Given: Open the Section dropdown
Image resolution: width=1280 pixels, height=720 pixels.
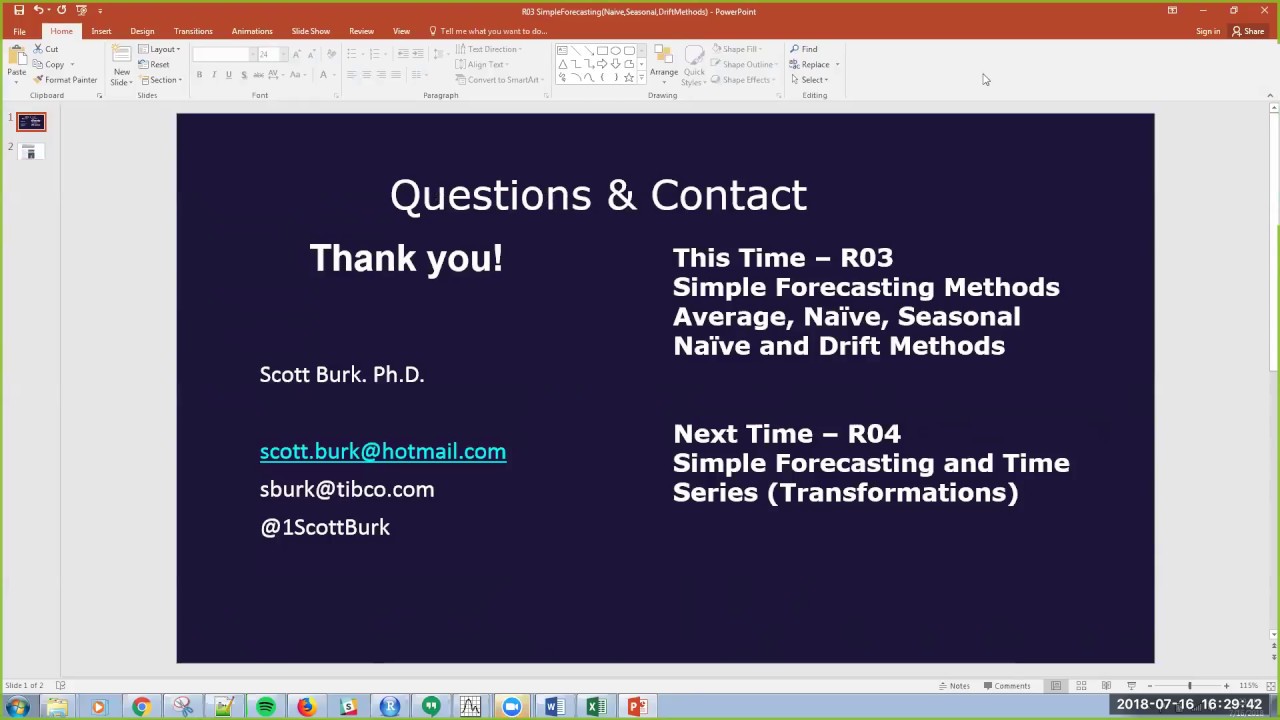Looking at the screenshot, I should tap(160, 80).
